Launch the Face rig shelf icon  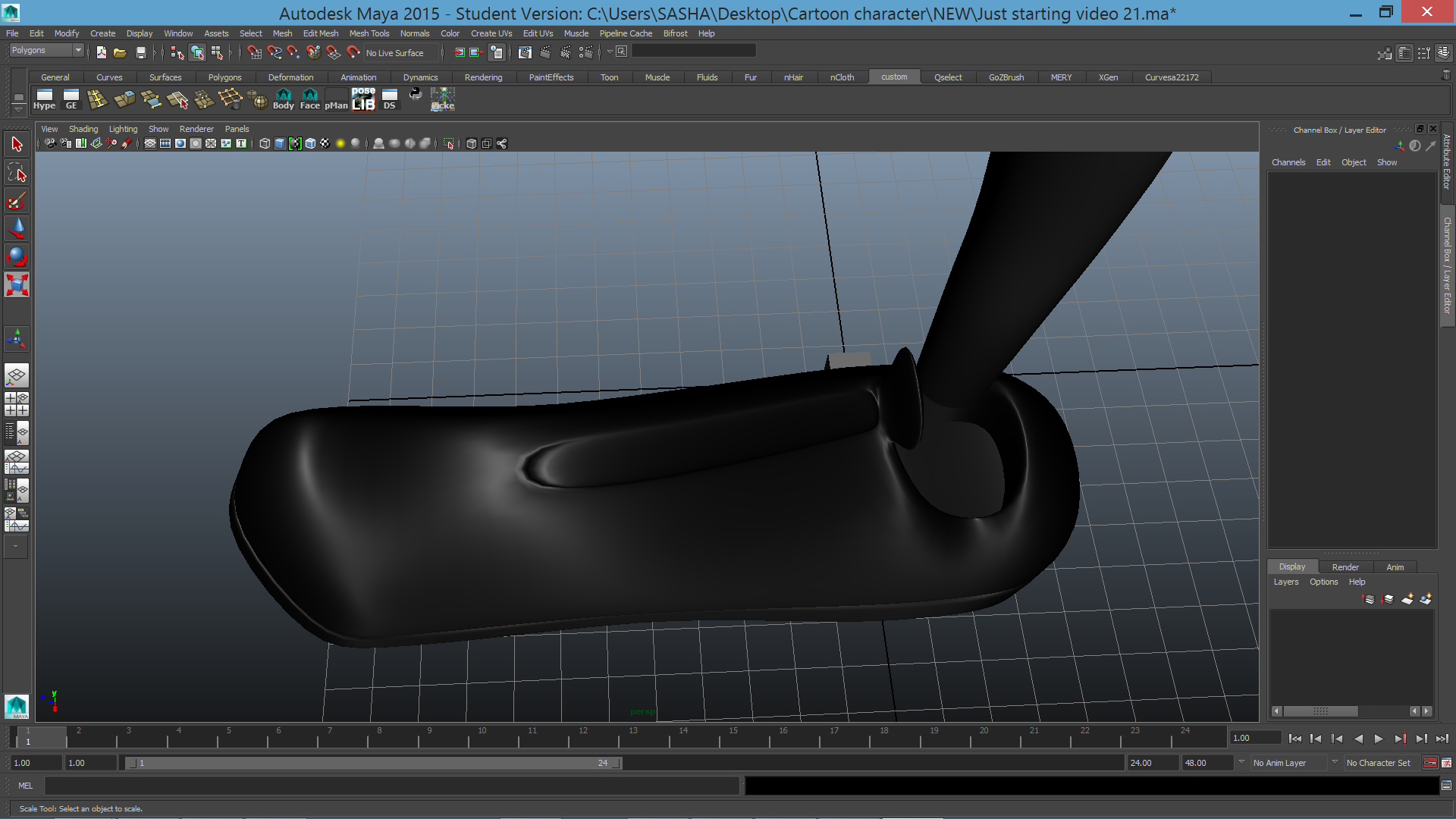point(310,99)
